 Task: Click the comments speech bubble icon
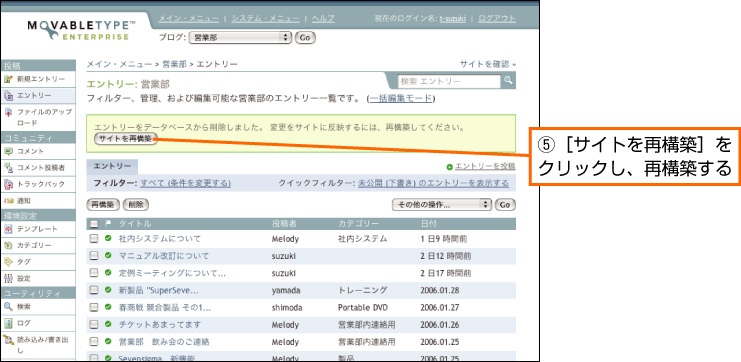tap(8, 151)
